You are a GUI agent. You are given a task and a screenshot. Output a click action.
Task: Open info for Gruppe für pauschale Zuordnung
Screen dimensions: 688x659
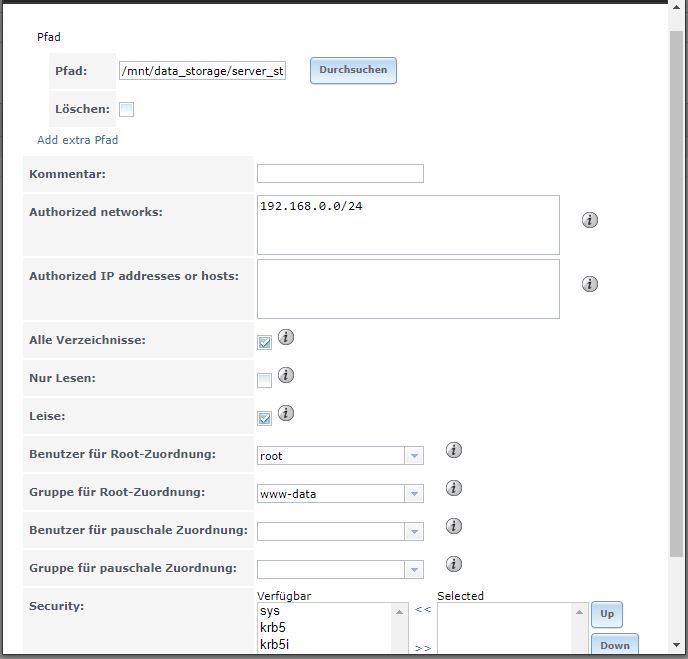coord(454,564)
